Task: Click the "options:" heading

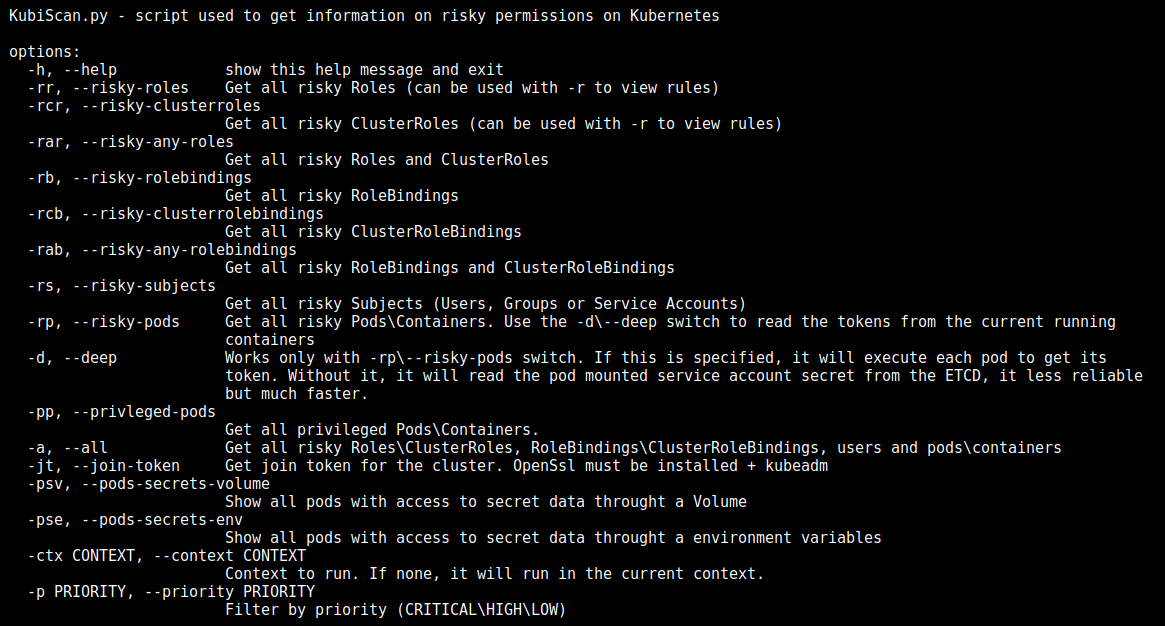Action: pos(44,52)
